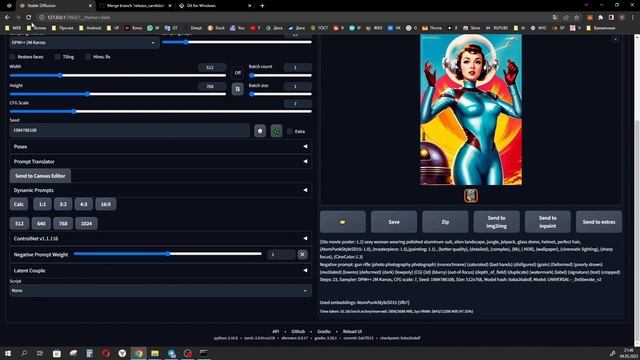This screenshot has height=360, width=640.
Task: Open Store bookmark in bookmarks bar
Action: tap(471, 28)
